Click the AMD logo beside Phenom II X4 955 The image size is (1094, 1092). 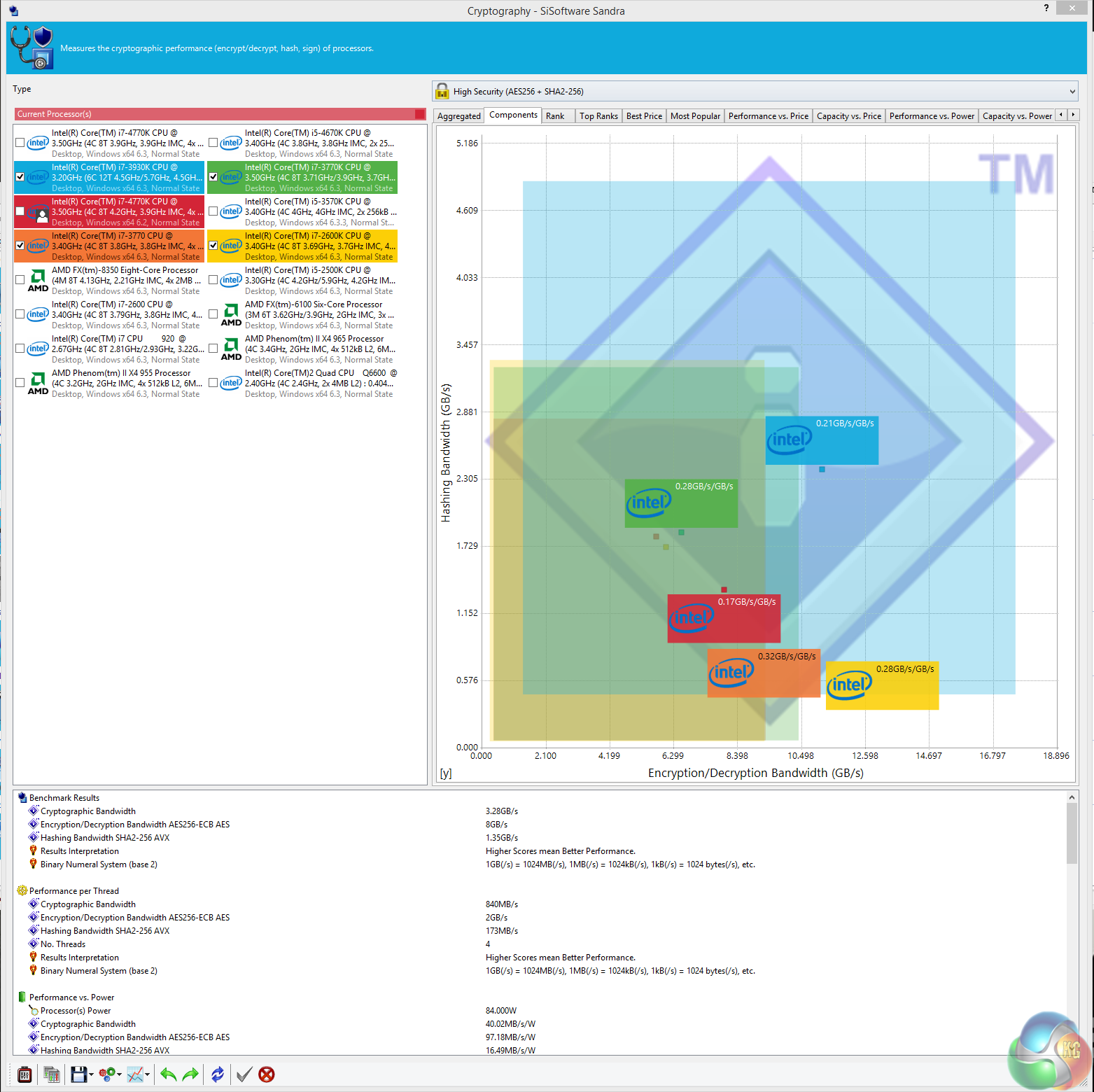click(38, 383)
